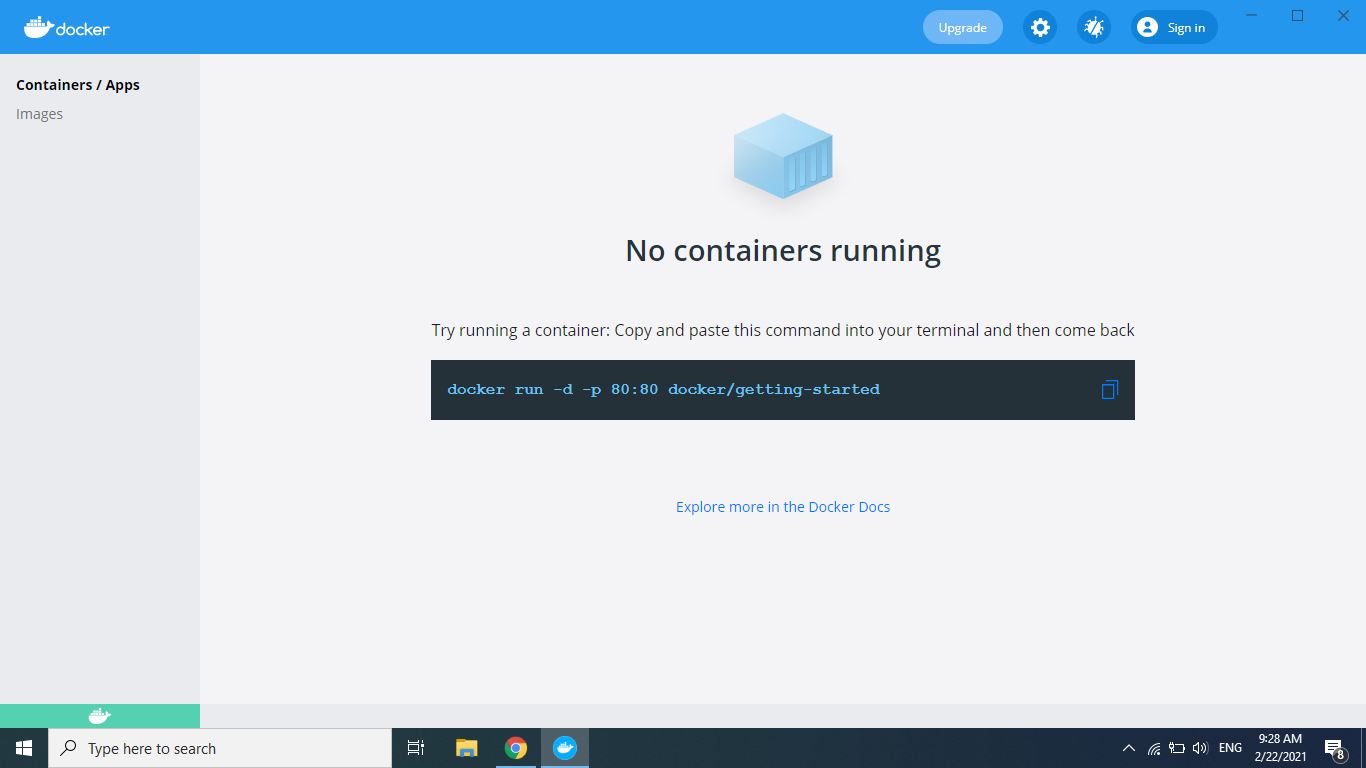Click the Type here to search box
Screen dimensions: 1366x768
pos(220,748)
